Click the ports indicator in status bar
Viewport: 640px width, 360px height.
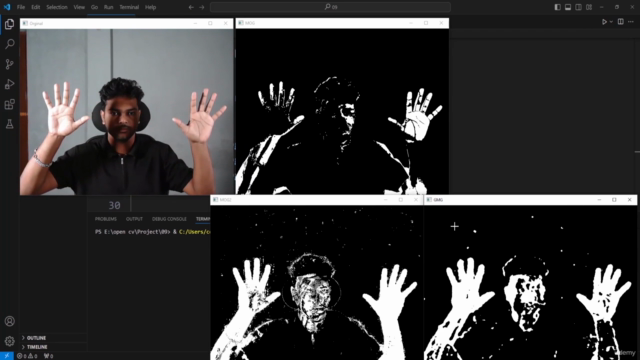point(48,356)
